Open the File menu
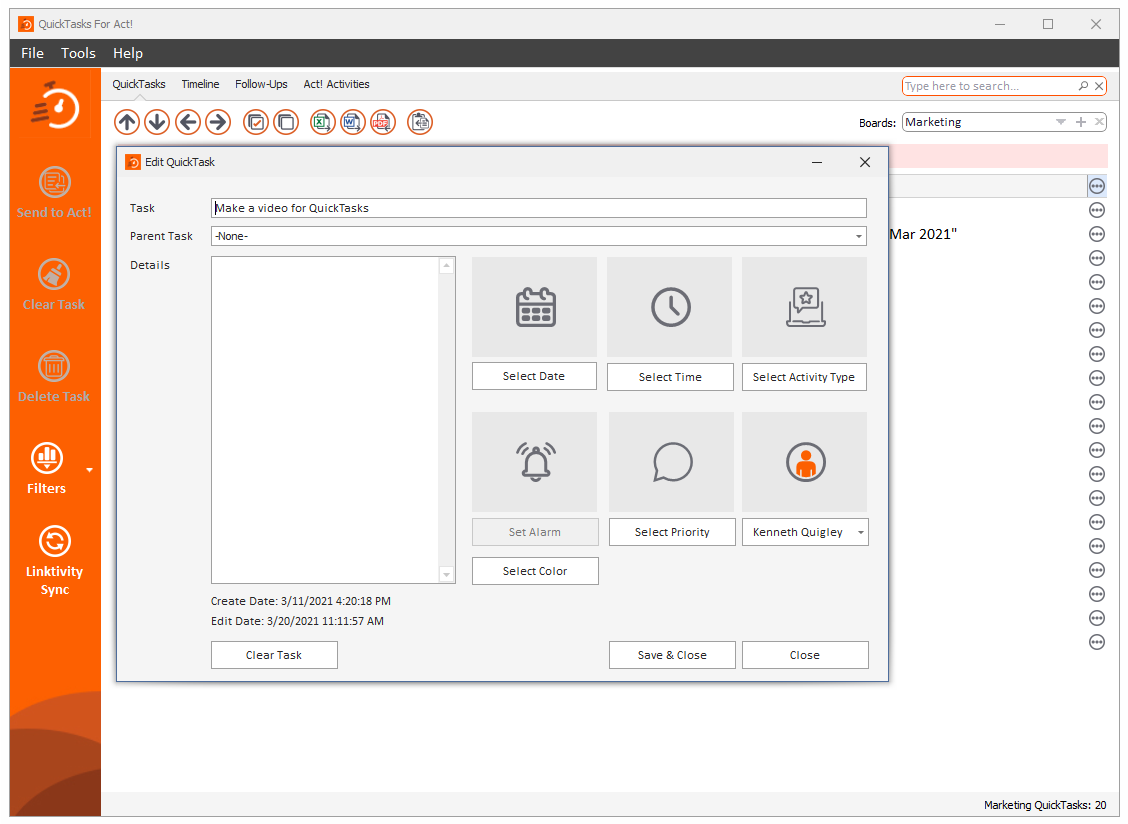The width and height of the screenshot is (1128, 824). tap(32, 53)
